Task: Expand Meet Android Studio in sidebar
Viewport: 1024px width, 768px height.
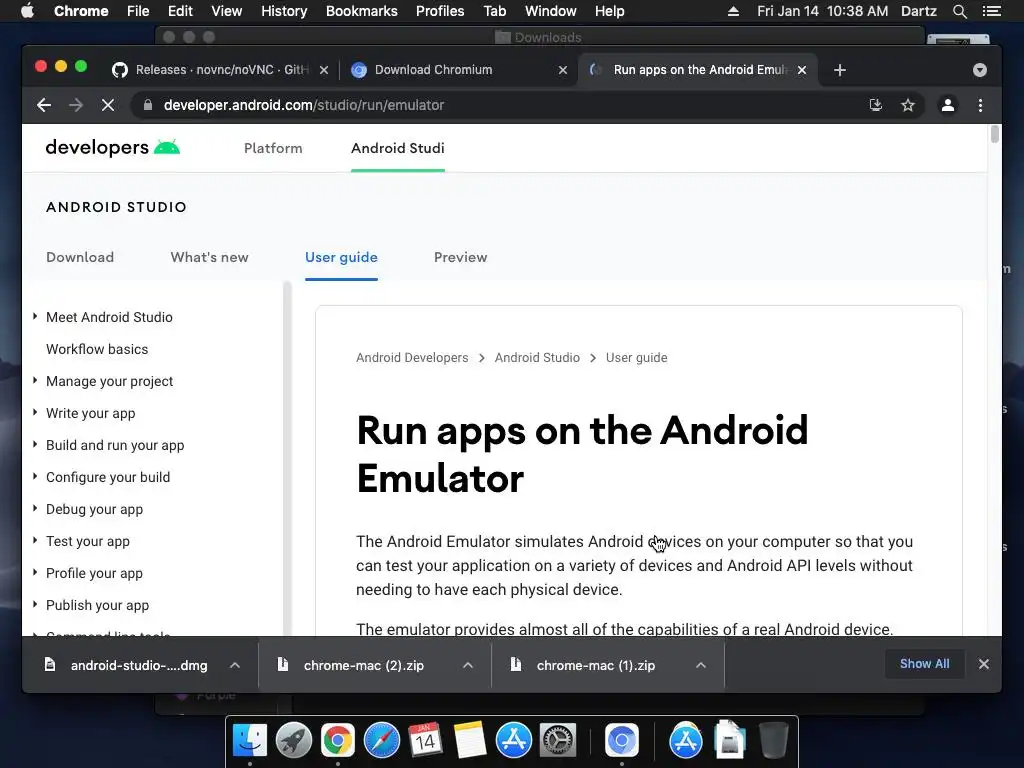Action: coord(35,317)
